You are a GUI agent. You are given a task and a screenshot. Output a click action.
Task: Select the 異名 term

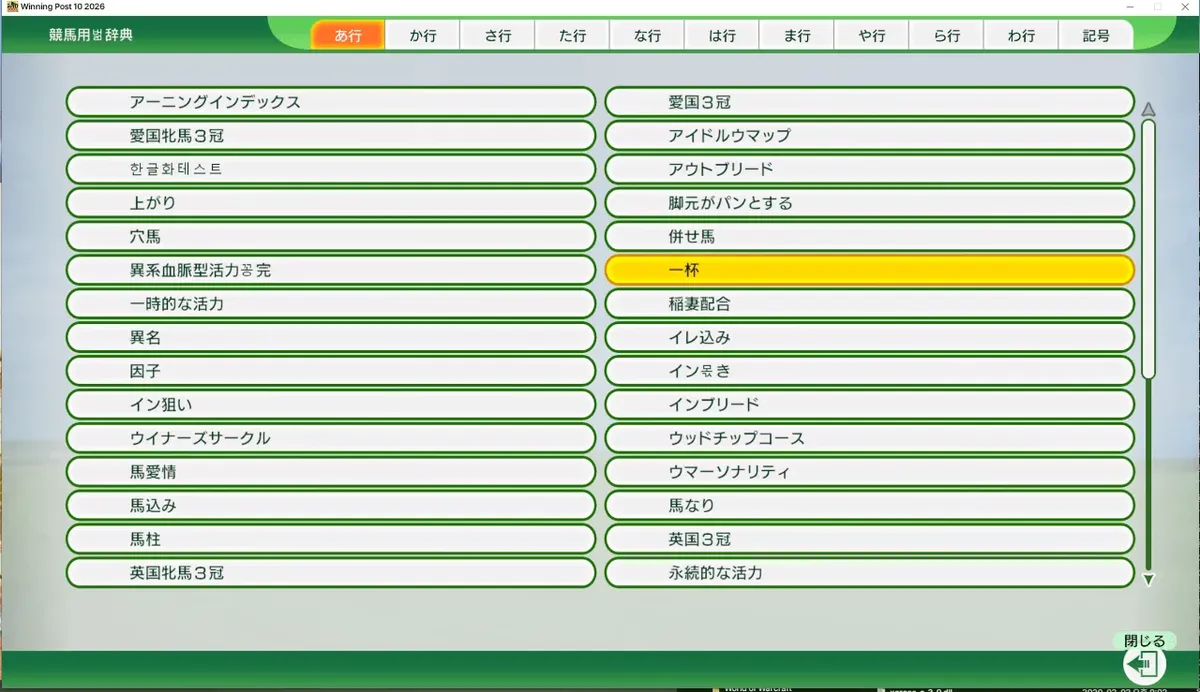[x=331, y=338]
